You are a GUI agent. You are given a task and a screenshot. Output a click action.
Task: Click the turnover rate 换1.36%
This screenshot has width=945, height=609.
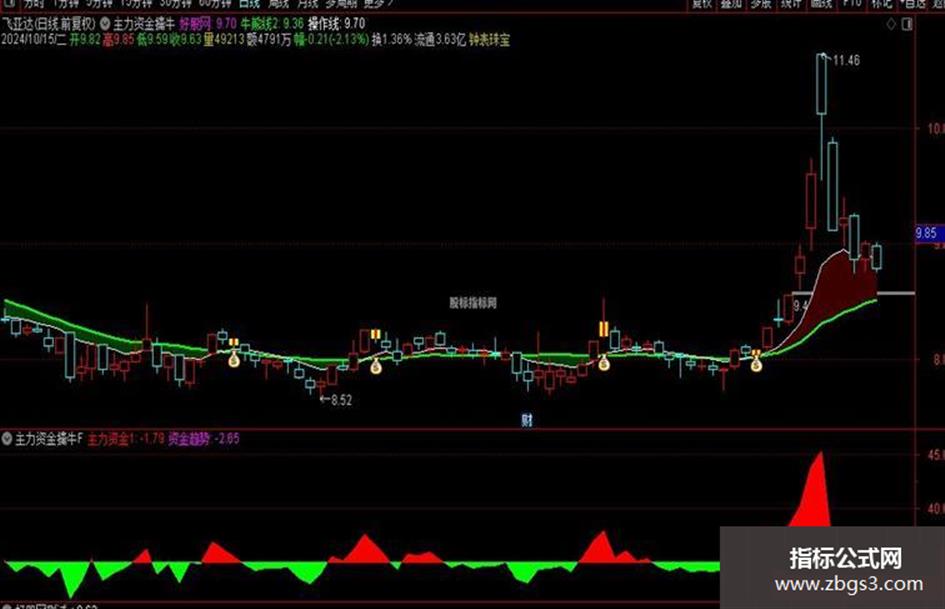(392, 40)
